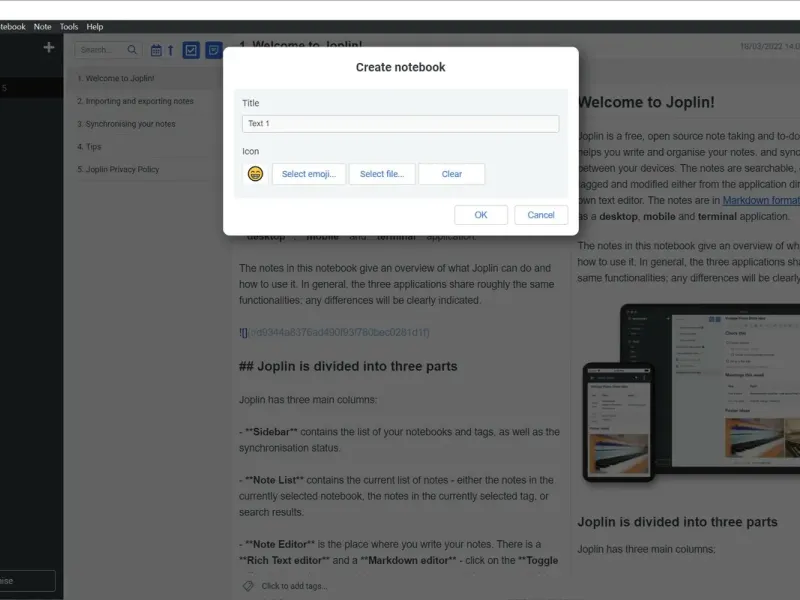Image resolution: width=800 pixels, height=600 pixels.
Task: Click the tag icon near add tags
Action: point(248,586)
